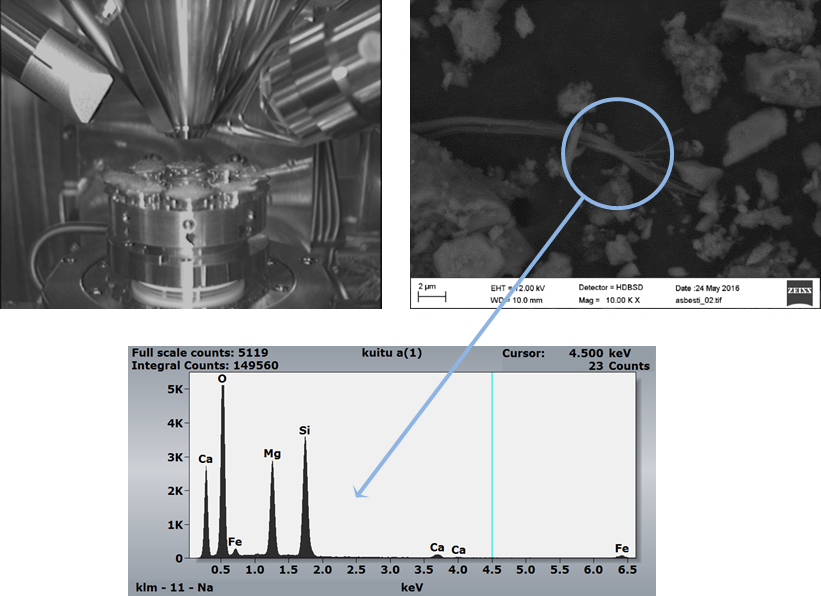This screenshot has height=596, width=821.
Task: Click the Ca label near 3.7 keV
Action: 437,547
